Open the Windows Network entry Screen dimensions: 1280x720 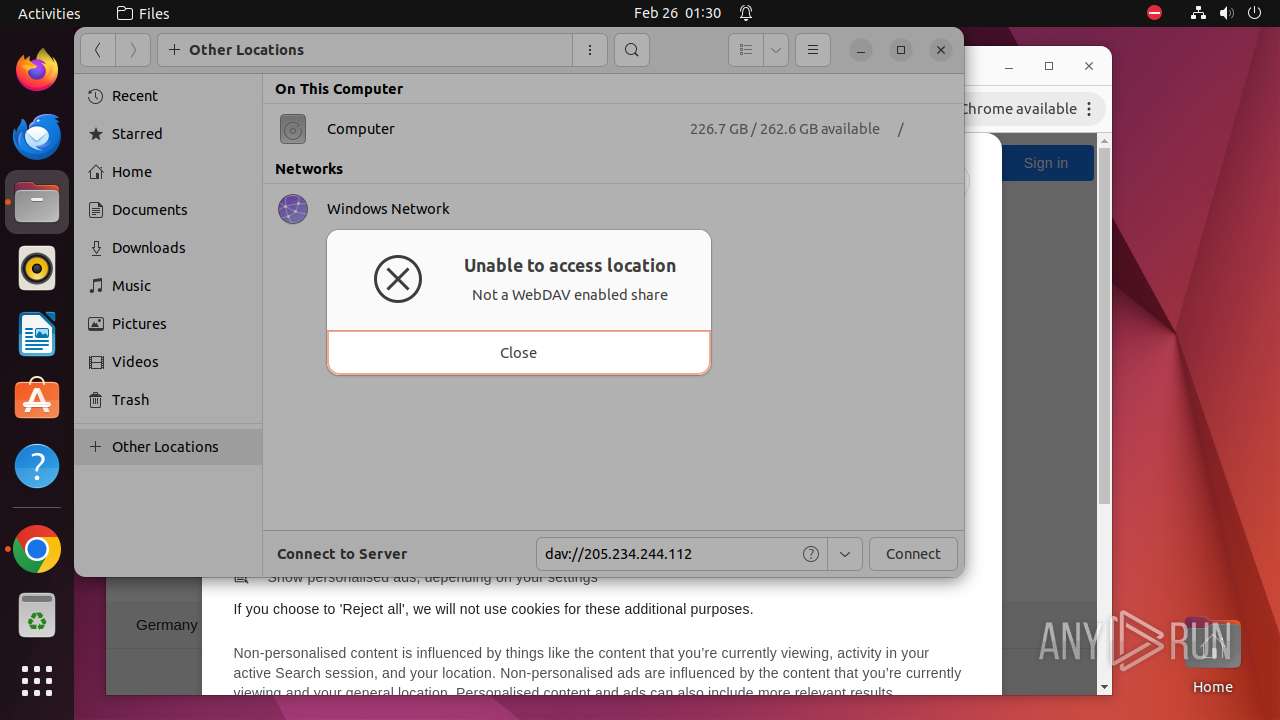(613, 209)
